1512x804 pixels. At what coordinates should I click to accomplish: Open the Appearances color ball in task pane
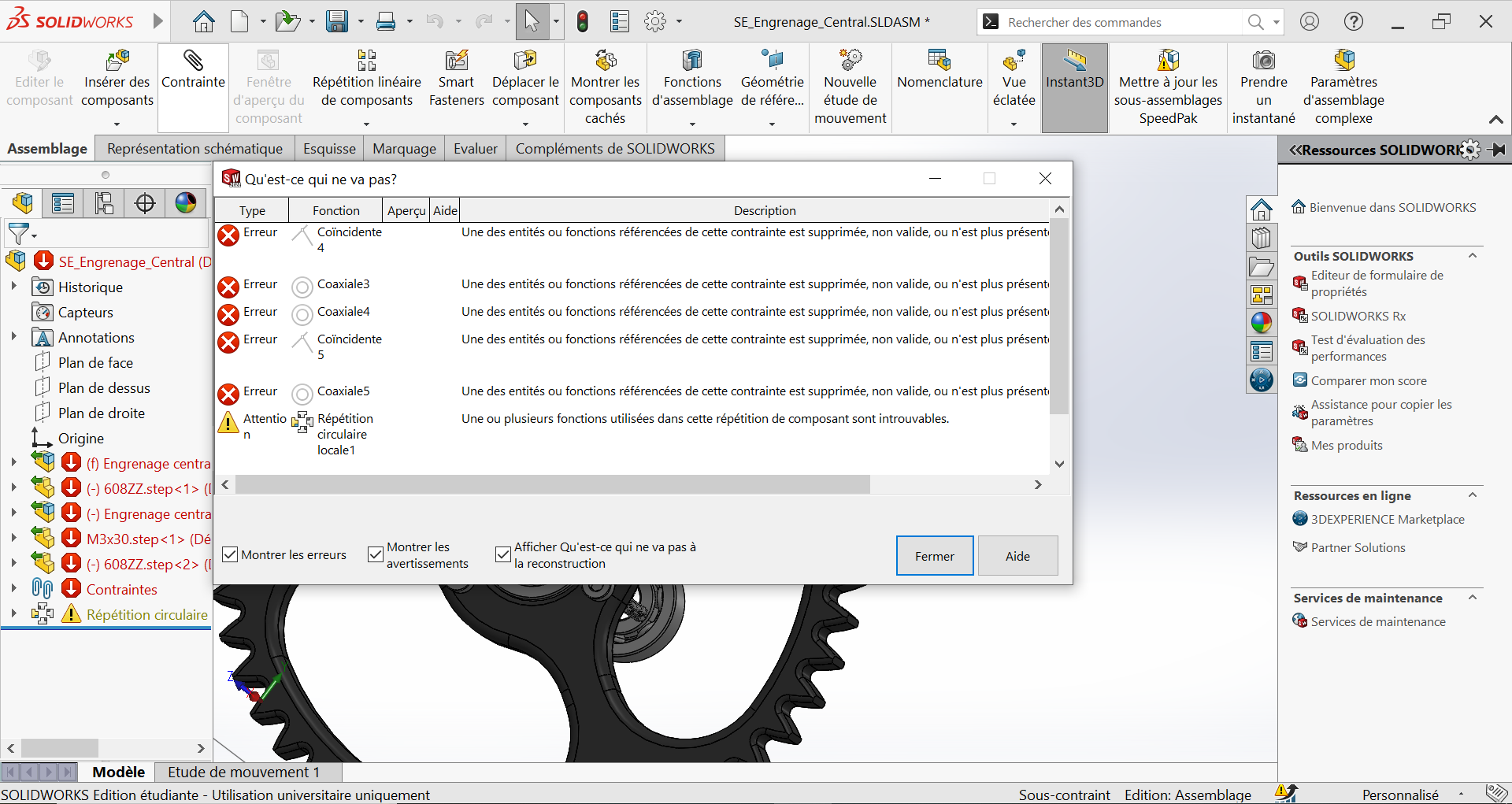[1262, 323]
